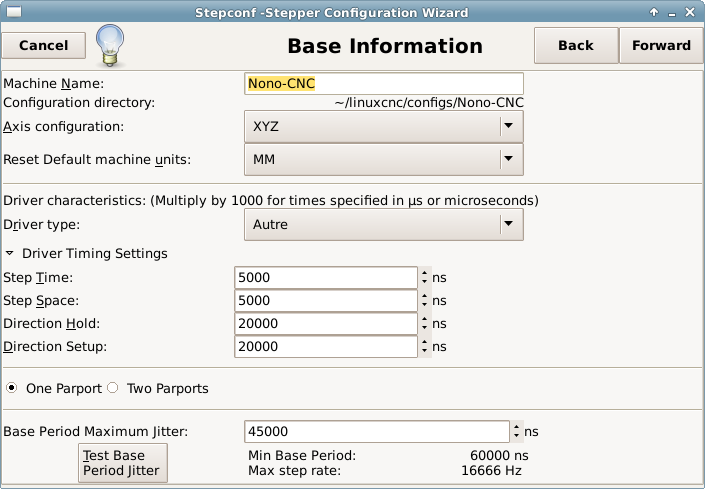The width and height of the screenshot is (705, 489).
Task: Click the Driver characteristics description text
Action: tap(271, 200)
